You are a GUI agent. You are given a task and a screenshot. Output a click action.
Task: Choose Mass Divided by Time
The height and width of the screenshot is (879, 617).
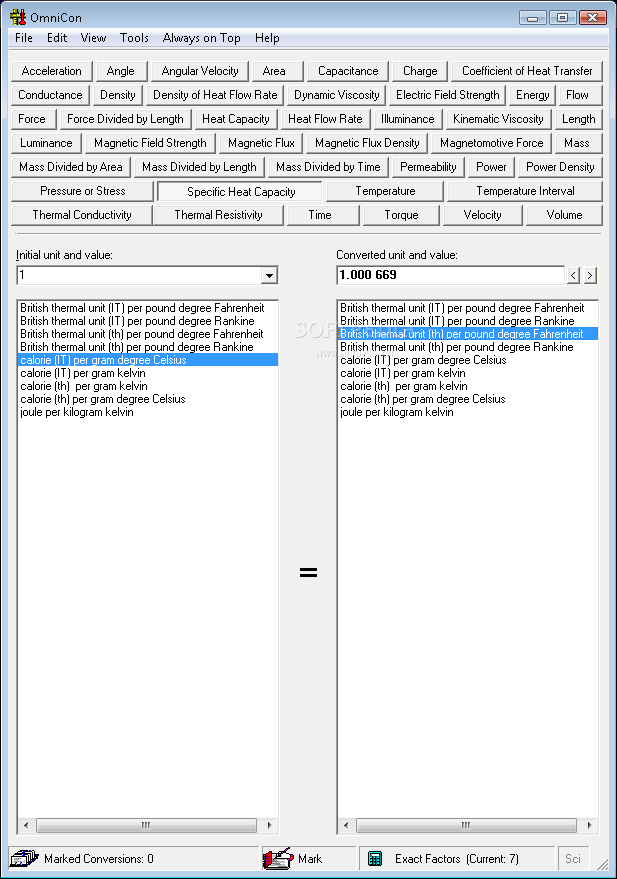pyautogui.click(x=328, y=168)
